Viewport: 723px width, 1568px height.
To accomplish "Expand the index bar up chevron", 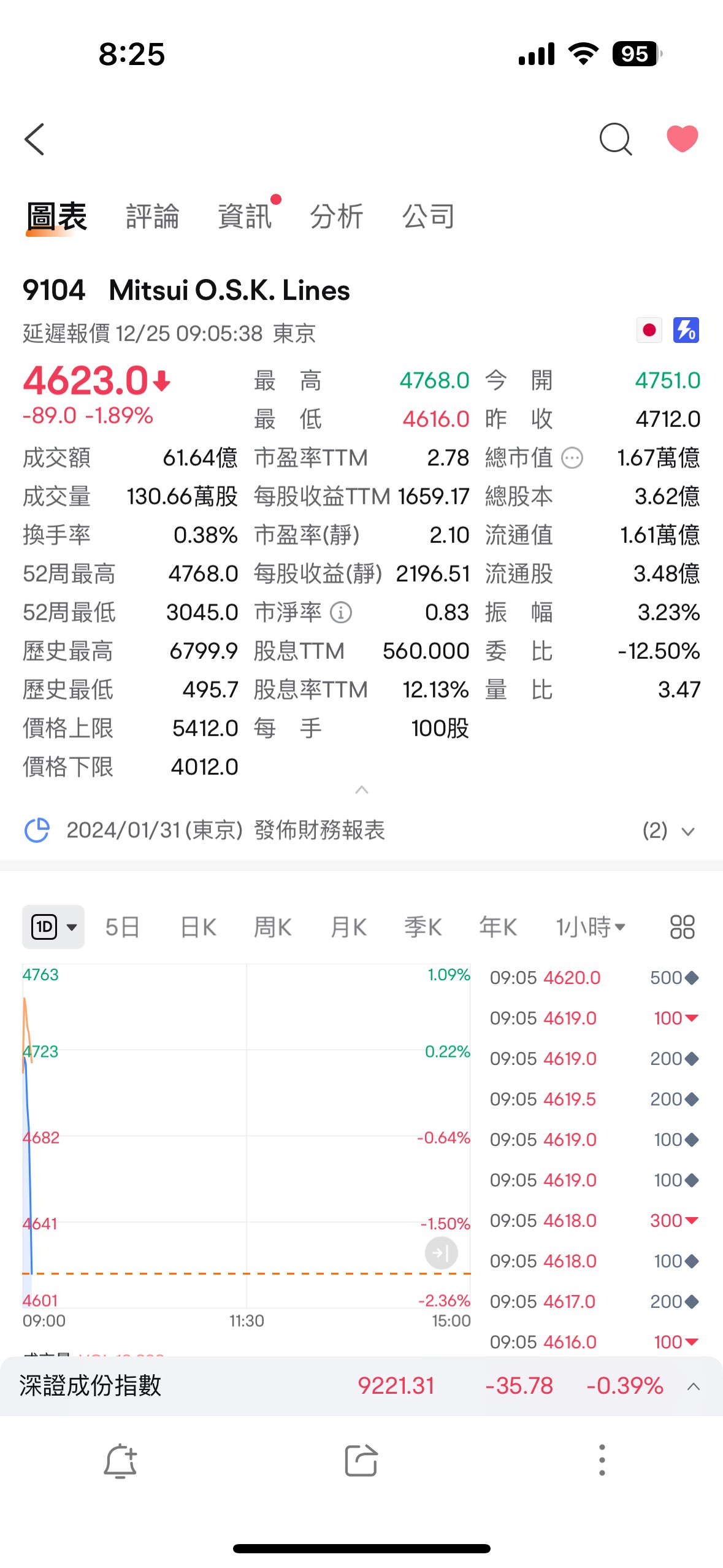I will [x=694, y=1386].
